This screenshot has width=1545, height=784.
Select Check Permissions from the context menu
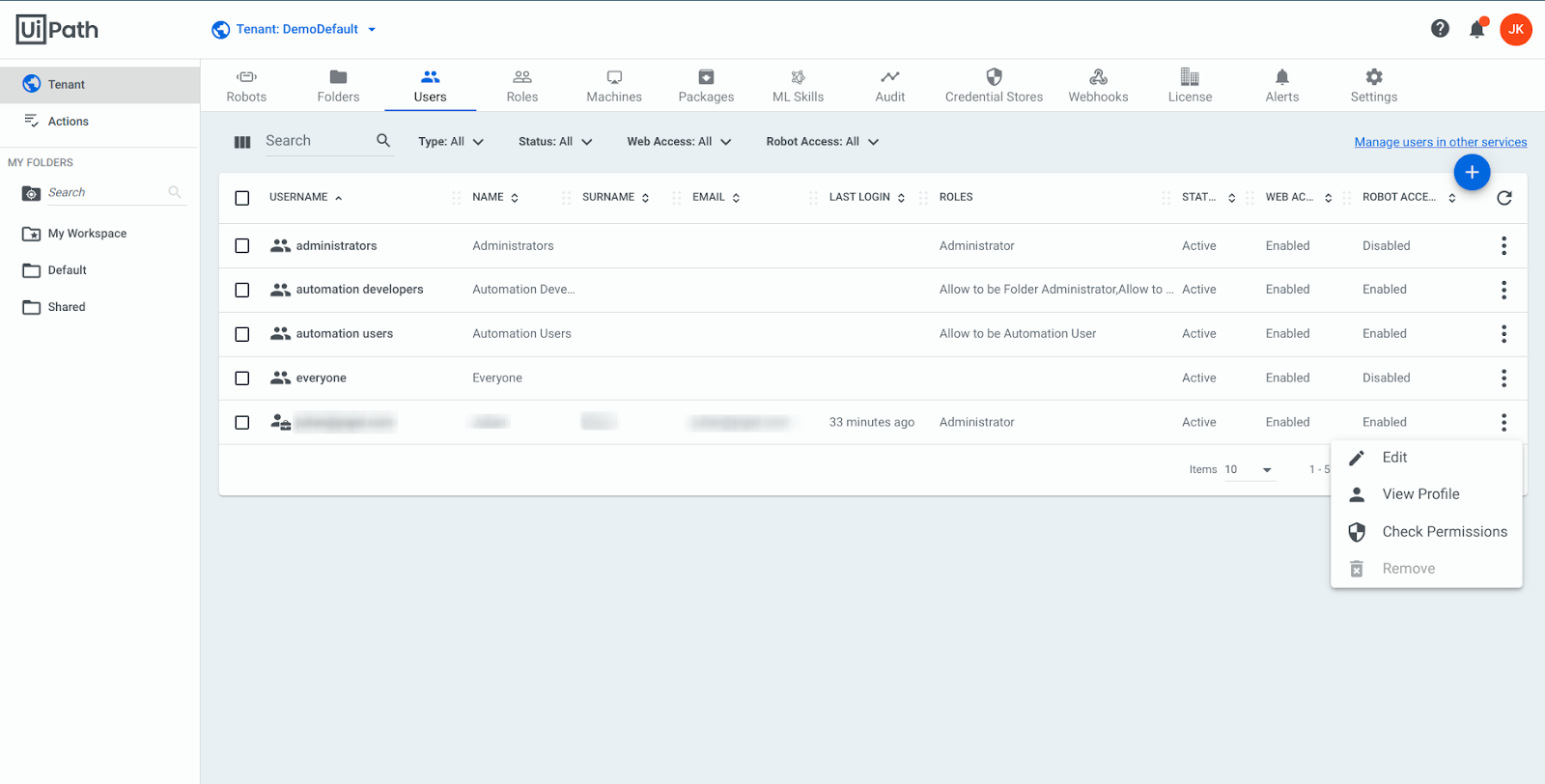[1426, 532]
